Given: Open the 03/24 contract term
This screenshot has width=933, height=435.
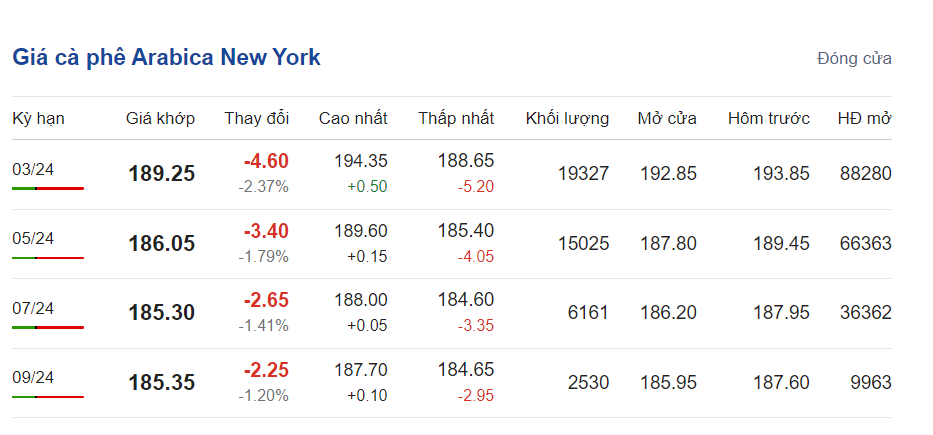Looking at the screenshot, I should 33,169.
